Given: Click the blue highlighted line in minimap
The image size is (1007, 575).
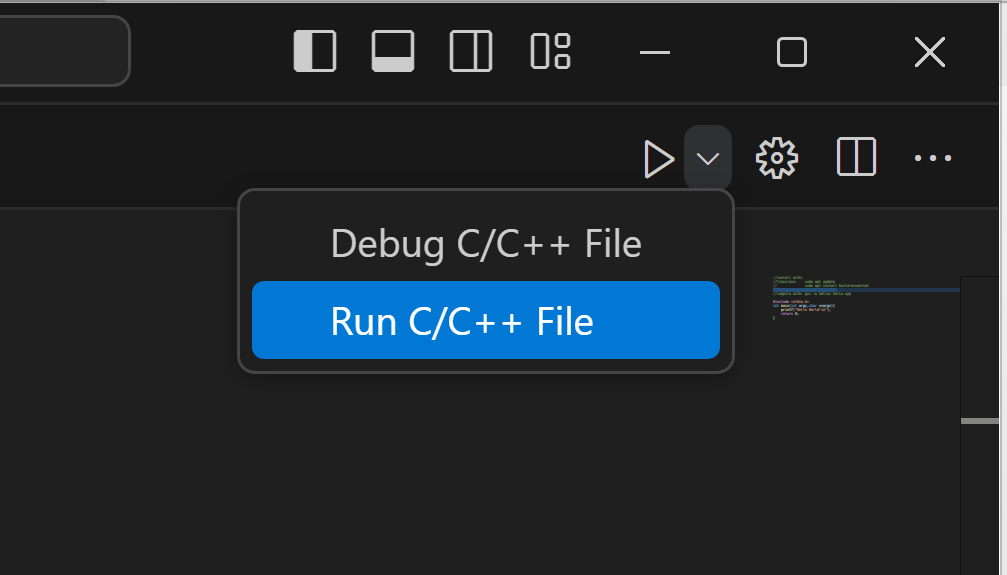Looking at the screenshot, I should 860,290.
